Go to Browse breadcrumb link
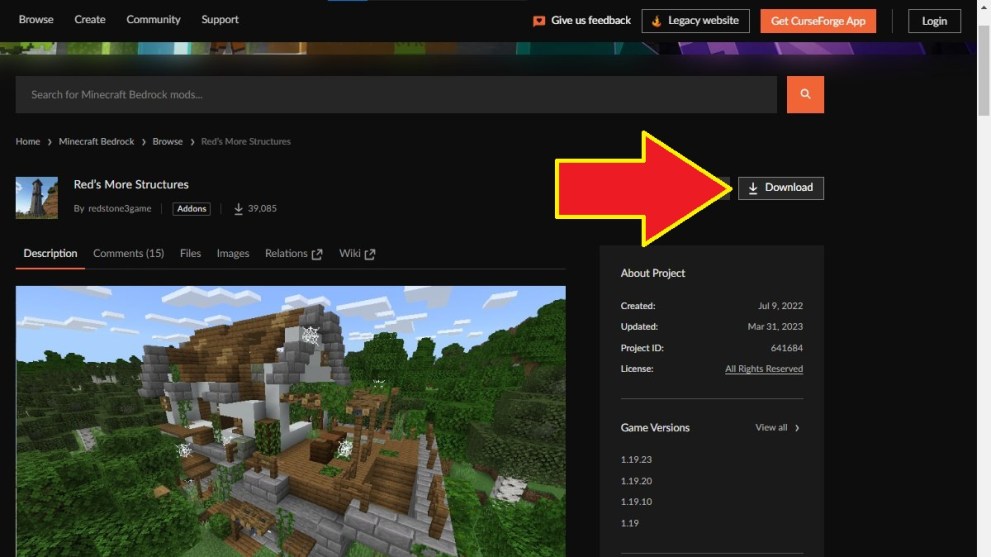The width and height of the screenshot is (991, 557). (167, 142)
